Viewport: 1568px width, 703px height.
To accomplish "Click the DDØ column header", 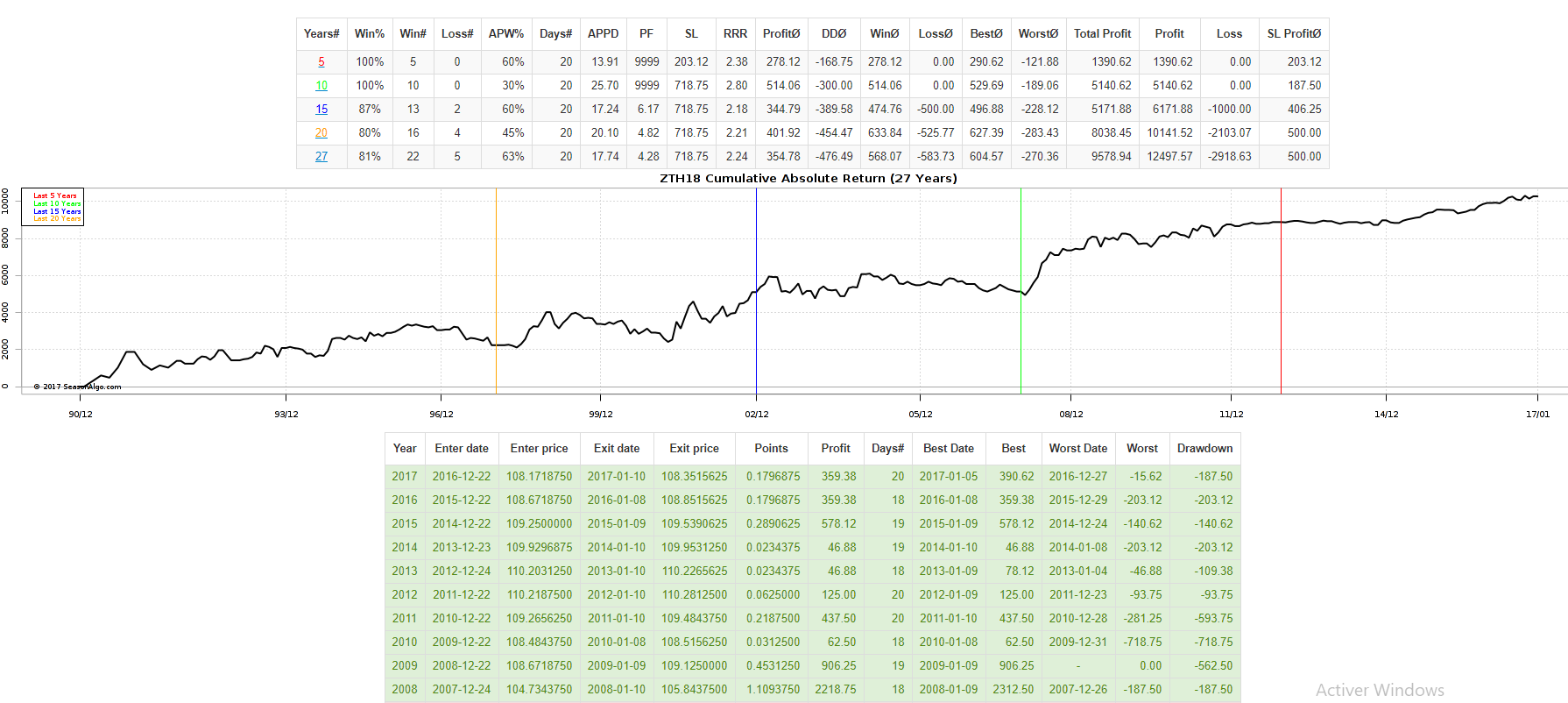I will [834, 34].
